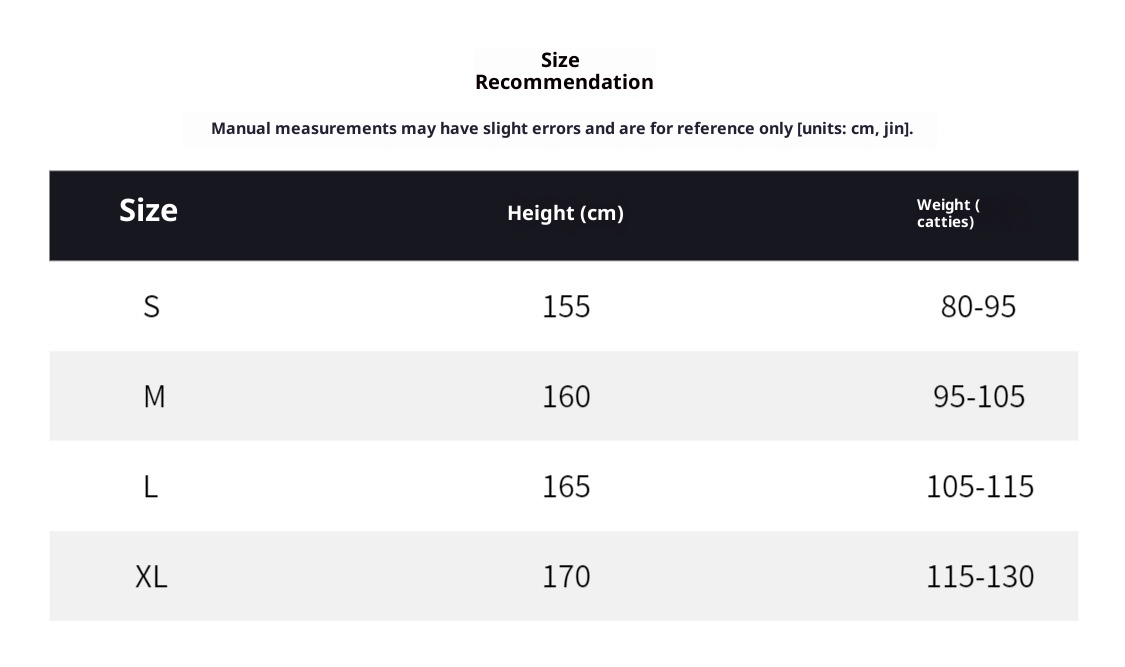Screen dimensions: 1125x667
Task: Click the 'Size' word in the top title
Action: click(560, 60)
